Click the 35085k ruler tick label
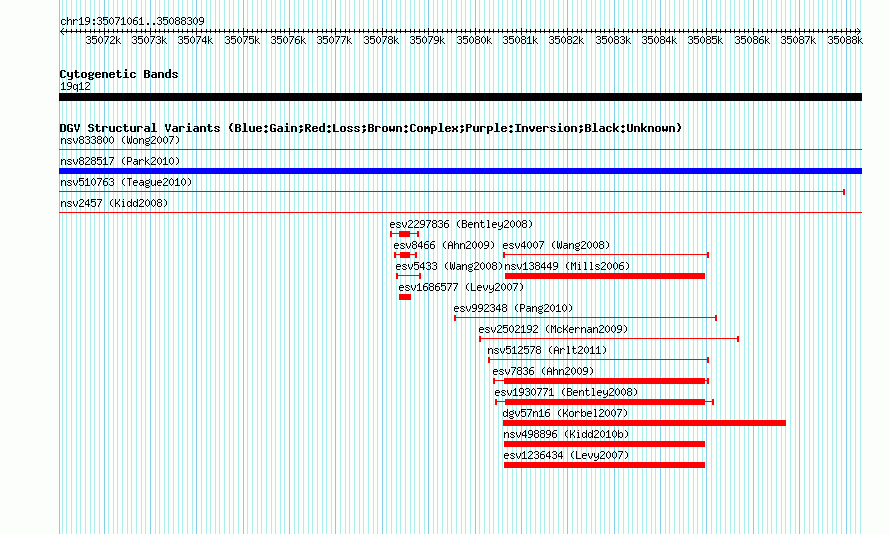This screenshot has width=890, height=534. click(x=706, y=40)
